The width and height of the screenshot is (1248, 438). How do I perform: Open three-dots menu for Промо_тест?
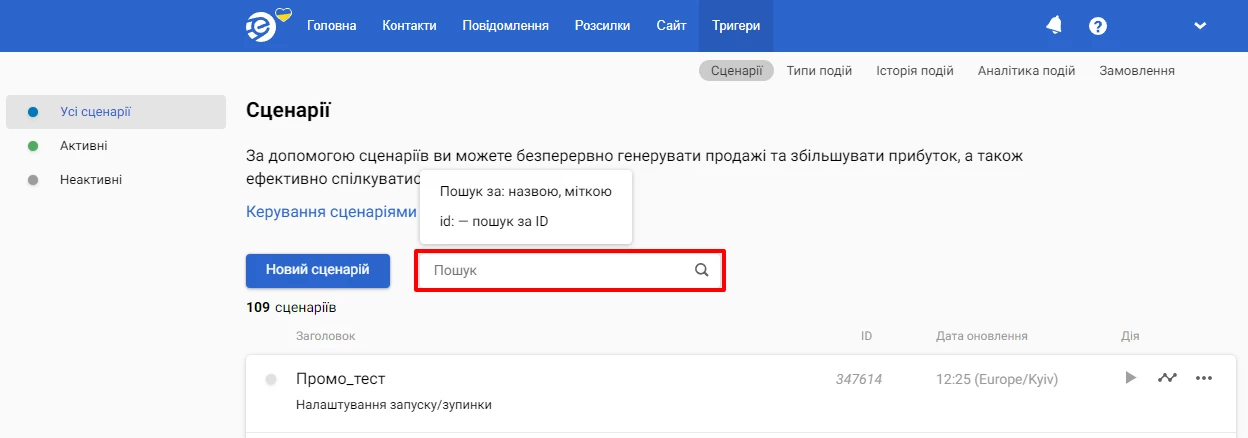tap(1204, 378)
